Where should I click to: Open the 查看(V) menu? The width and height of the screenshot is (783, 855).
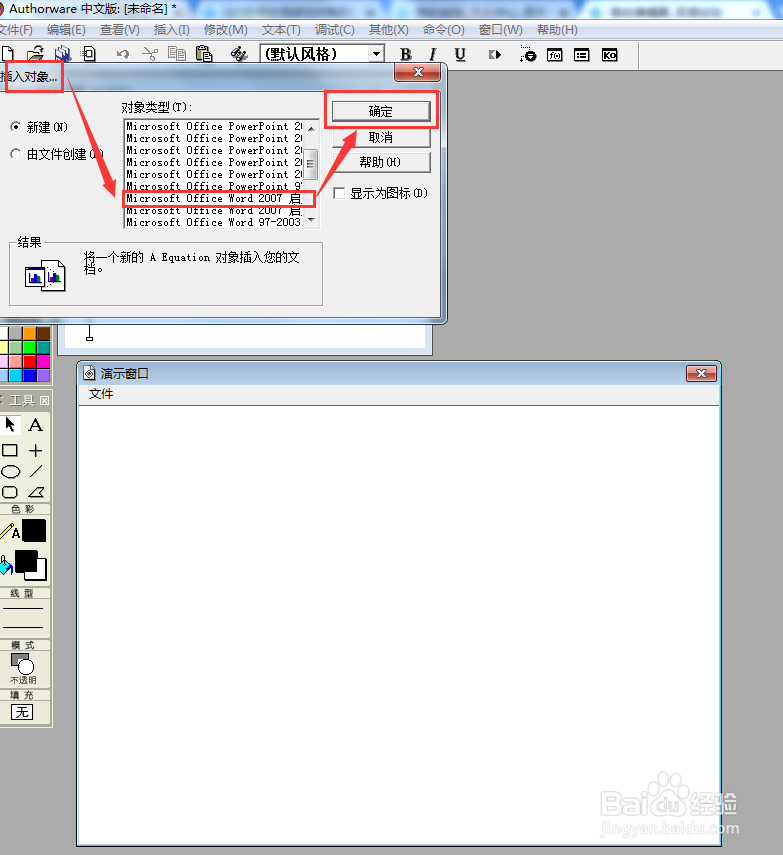(119, 30)
